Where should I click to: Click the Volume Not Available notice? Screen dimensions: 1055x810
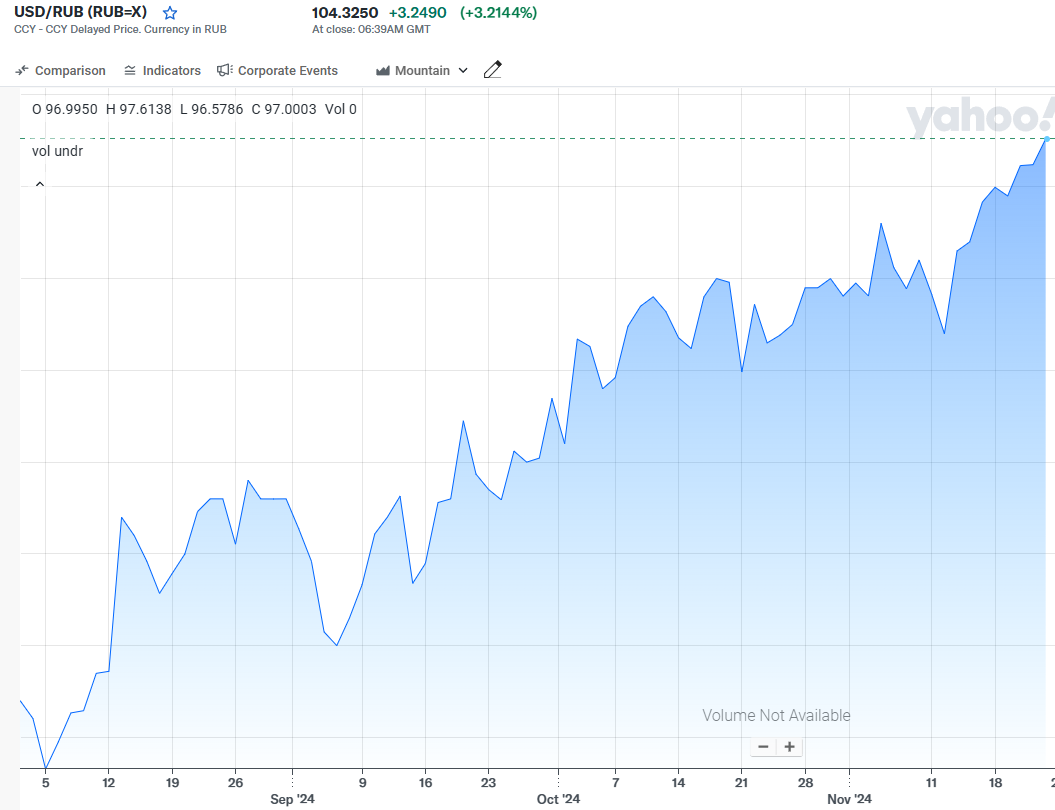pyautogui.click(x=776, y=715)
